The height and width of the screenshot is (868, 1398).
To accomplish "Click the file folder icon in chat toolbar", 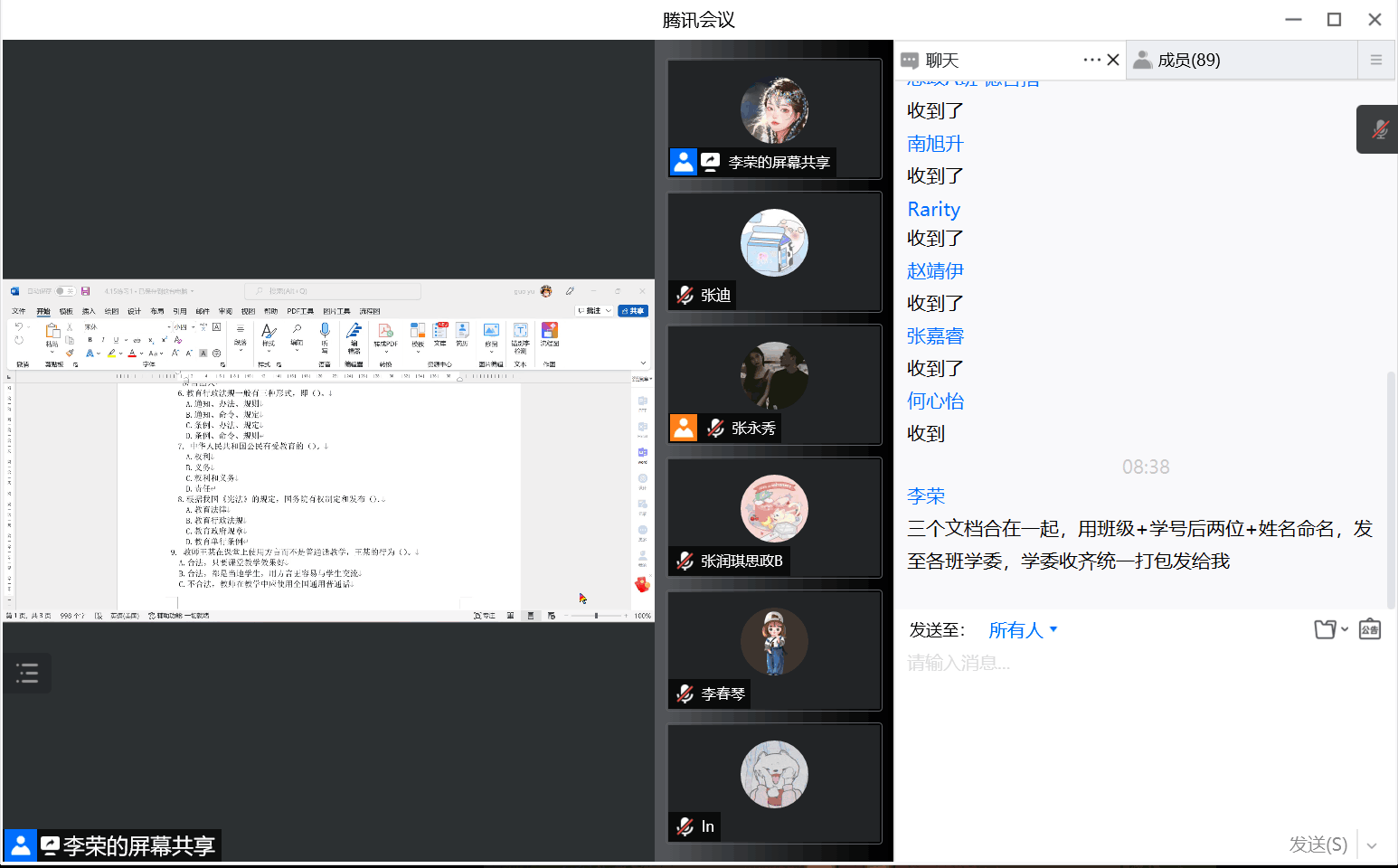I will pyautogui.click(x=1326, y=629).
